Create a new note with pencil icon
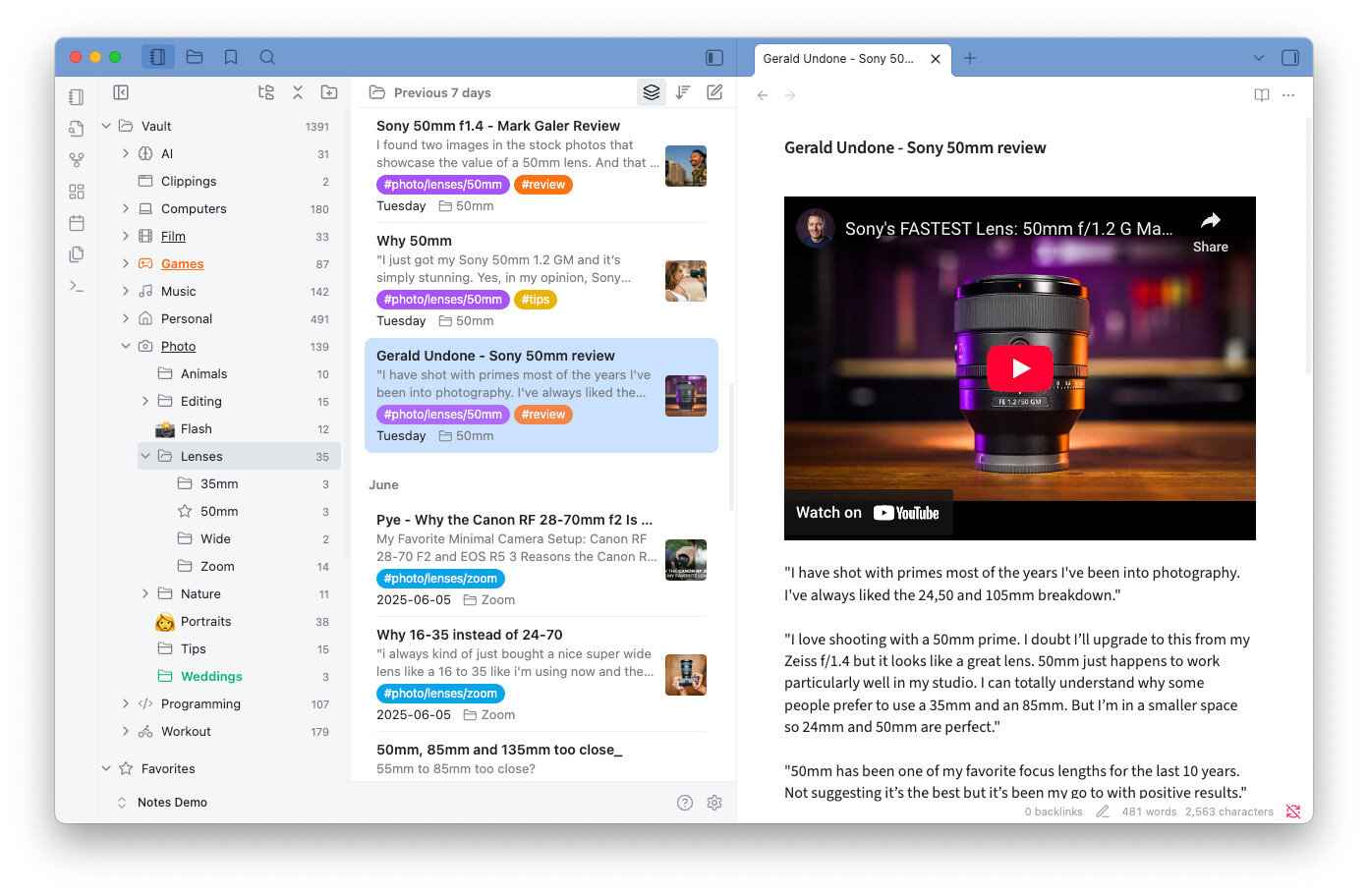 tap(714, 92)
